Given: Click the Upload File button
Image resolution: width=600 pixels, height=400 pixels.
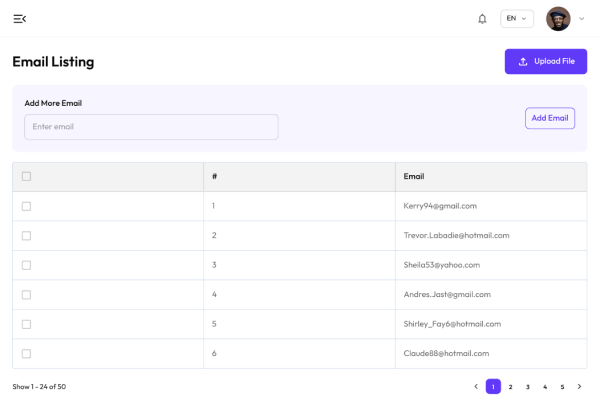Looking at the screenshot, I should tap(546, 62).
